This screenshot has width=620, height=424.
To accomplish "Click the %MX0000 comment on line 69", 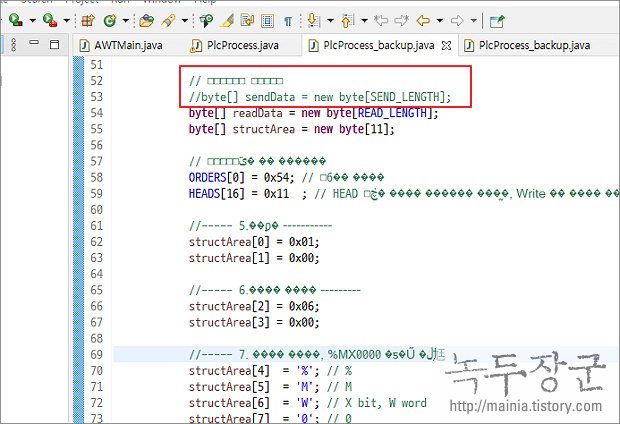I will pos(317,354).
